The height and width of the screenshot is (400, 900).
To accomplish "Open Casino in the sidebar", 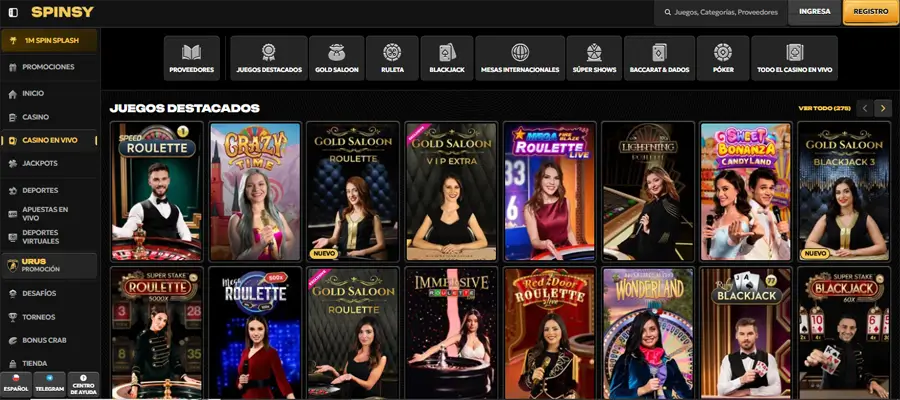I will (49, 117).
